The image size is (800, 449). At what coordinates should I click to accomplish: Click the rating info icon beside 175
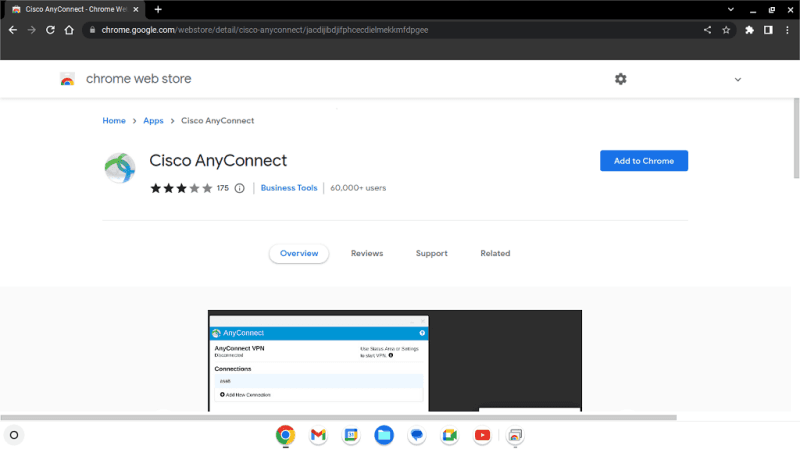[239, 188]
